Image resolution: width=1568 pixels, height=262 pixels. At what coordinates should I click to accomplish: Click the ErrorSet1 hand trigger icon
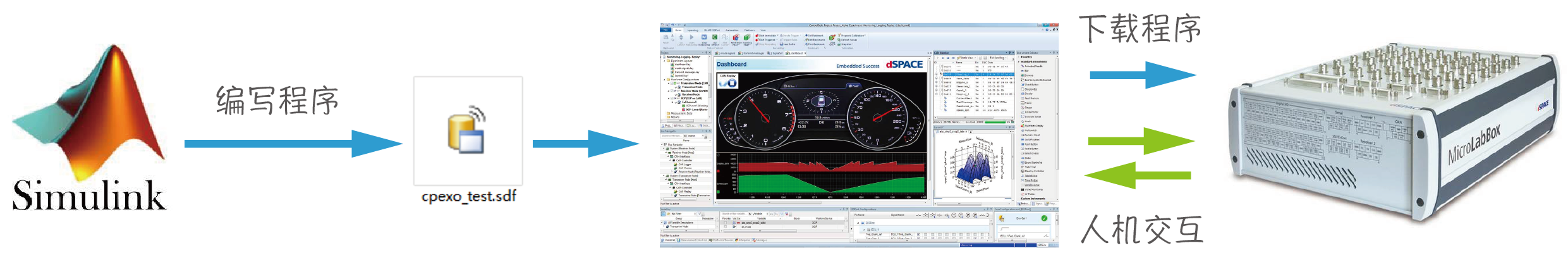tap(1001, 218)
